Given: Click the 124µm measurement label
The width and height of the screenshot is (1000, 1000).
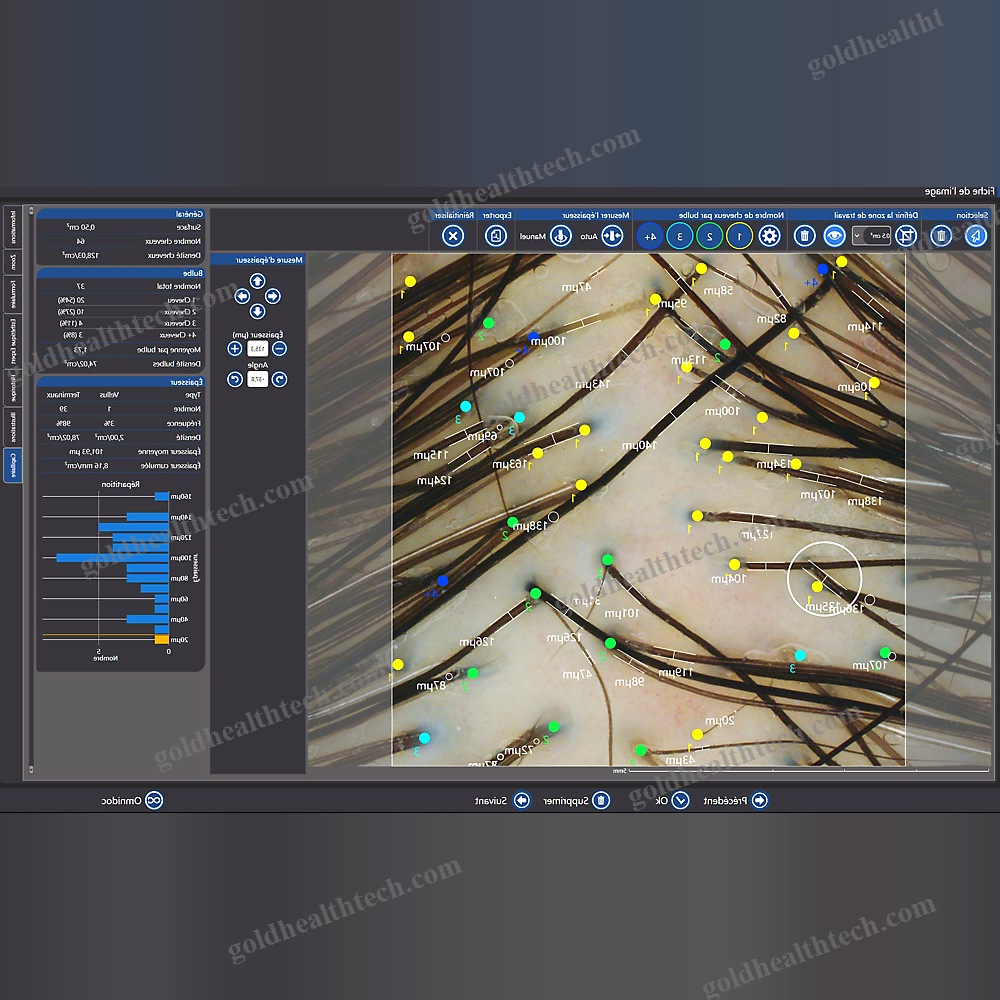Looking at the screenshot, I should tap(434, 480).
